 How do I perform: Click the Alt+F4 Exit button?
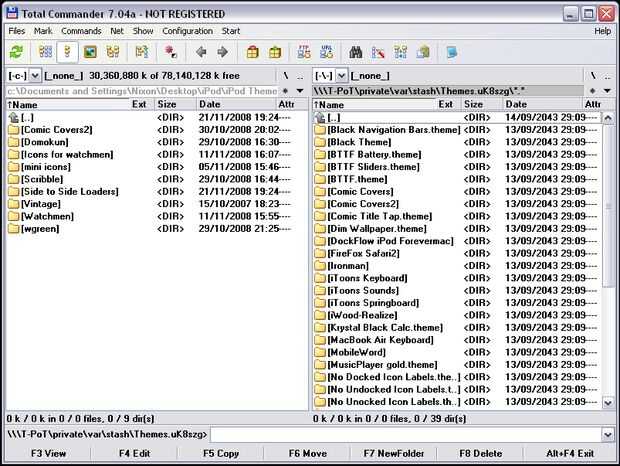[570, 453]
